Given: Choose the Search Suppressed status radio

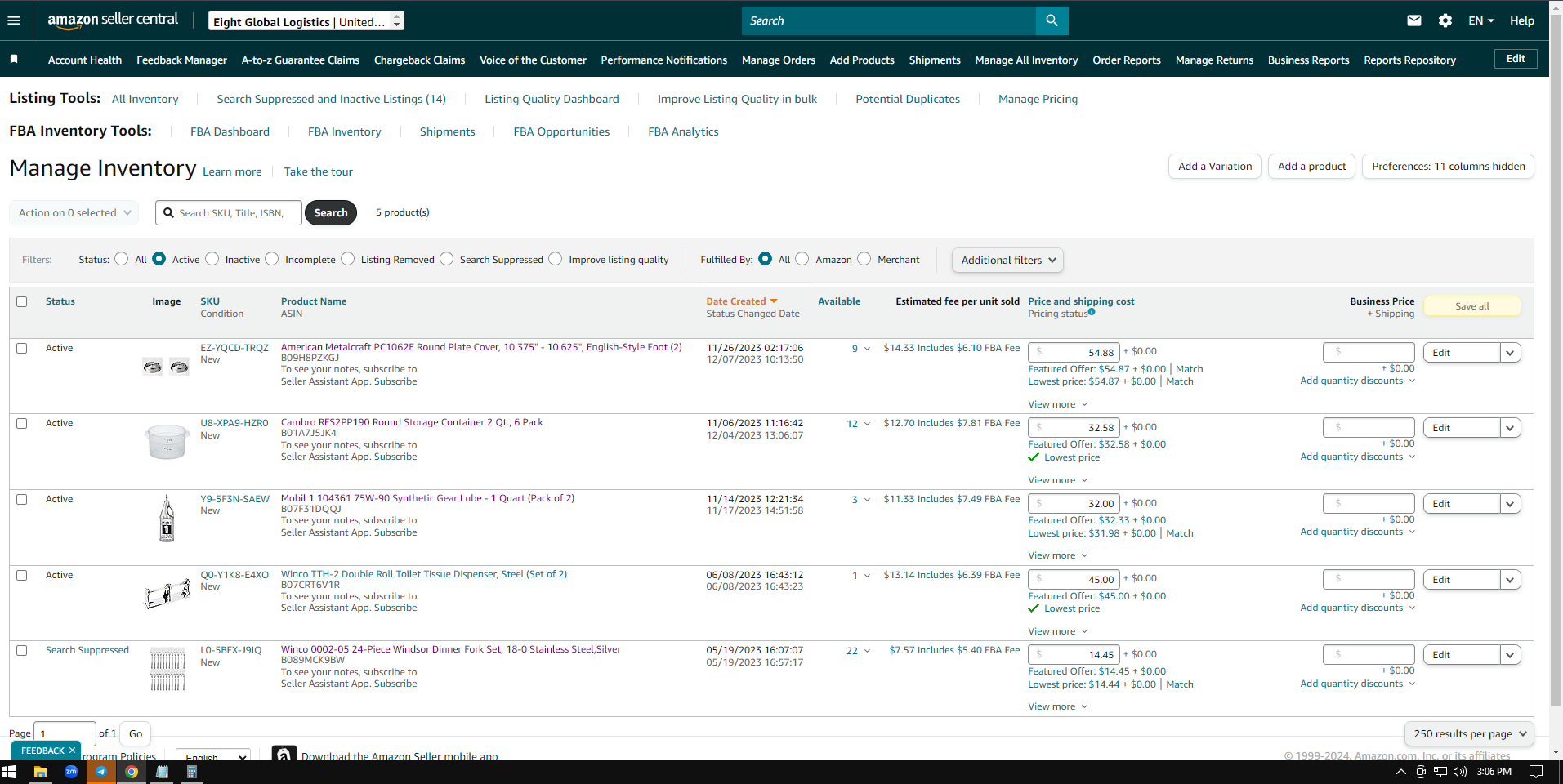Looking at the screenshot, I should coord(447,259).
